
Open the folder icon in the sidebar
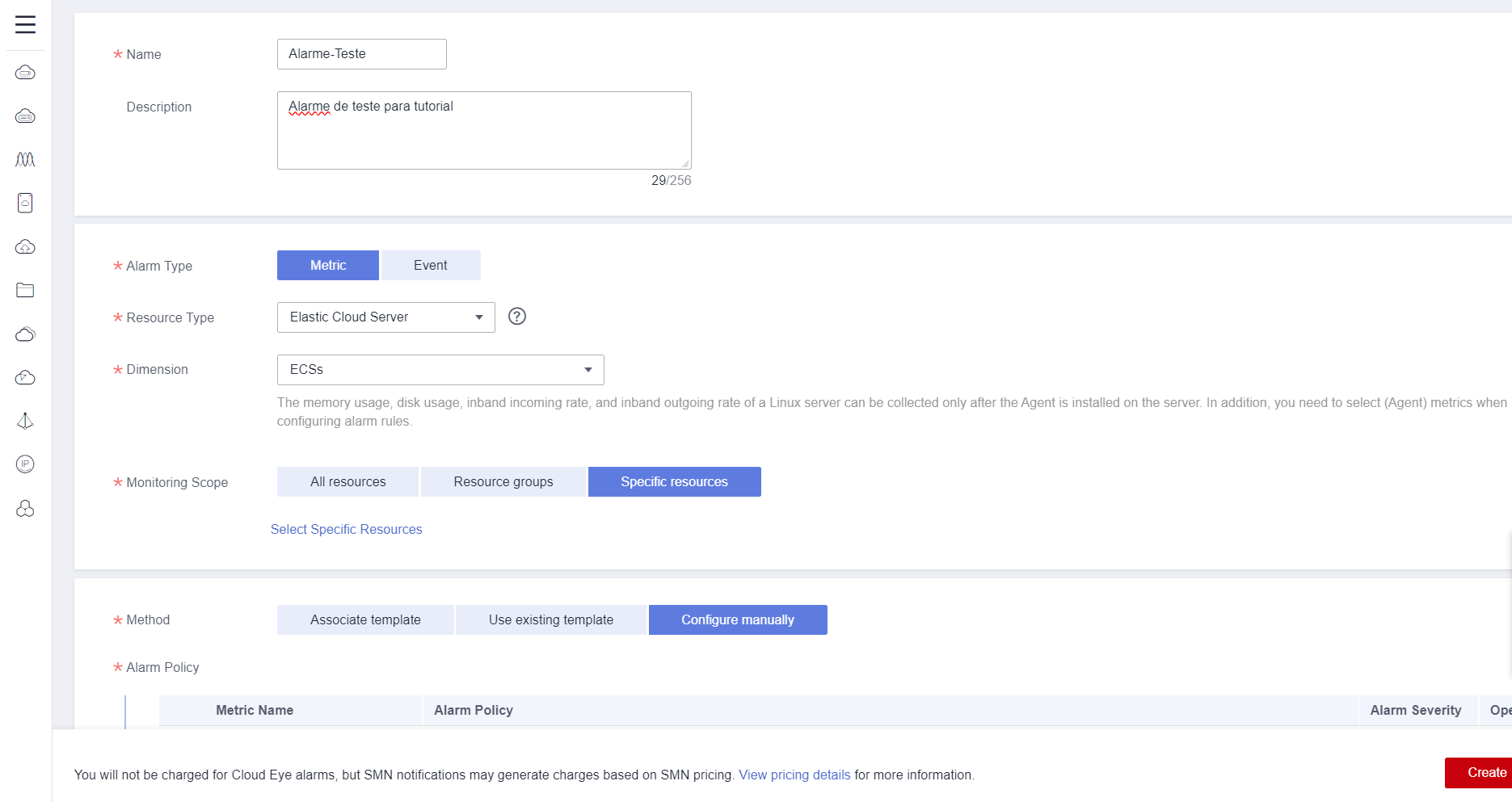pyautogui.click(x=25, y=290)
